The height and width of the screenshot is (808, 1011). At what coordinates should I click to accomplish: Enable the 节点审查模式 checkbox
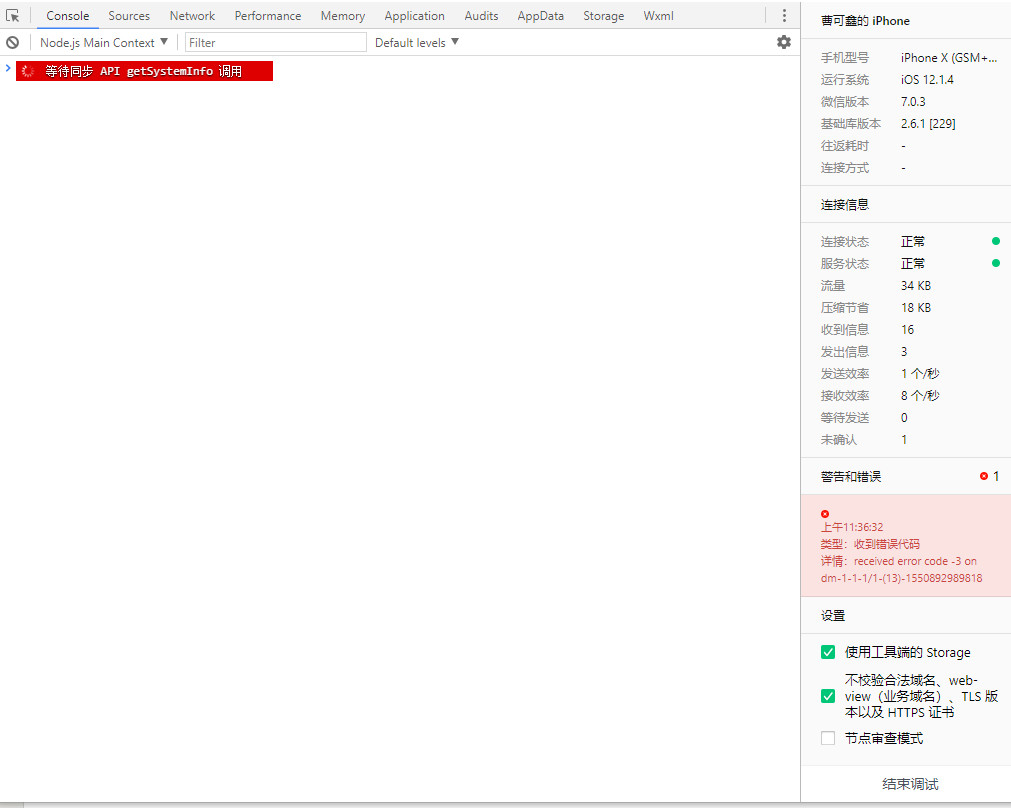coord(828,739)
